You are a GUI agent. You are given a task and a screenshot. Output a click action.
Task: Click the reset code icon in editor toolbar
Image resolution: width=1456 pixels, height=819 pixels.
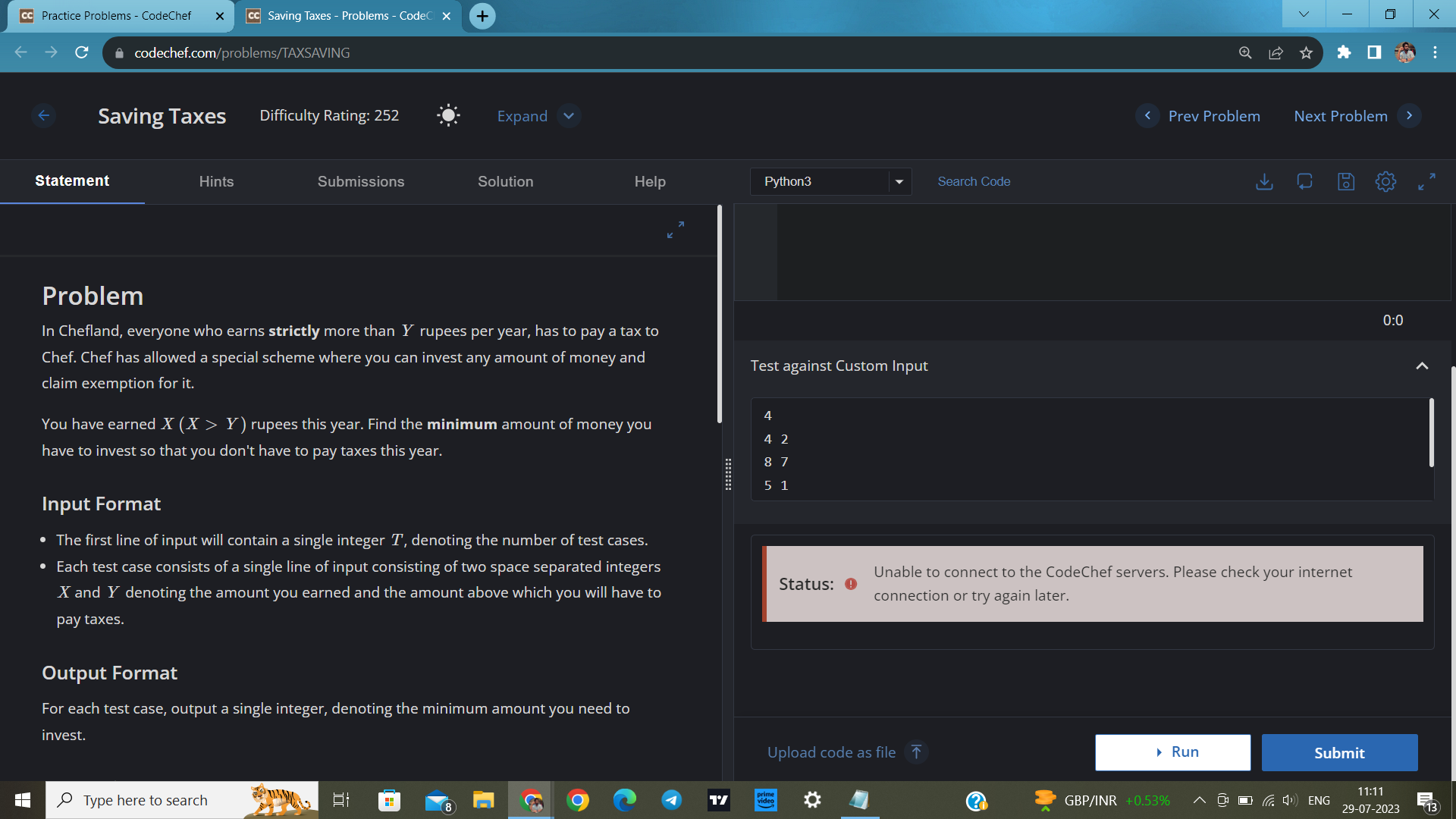(1304, 182)
